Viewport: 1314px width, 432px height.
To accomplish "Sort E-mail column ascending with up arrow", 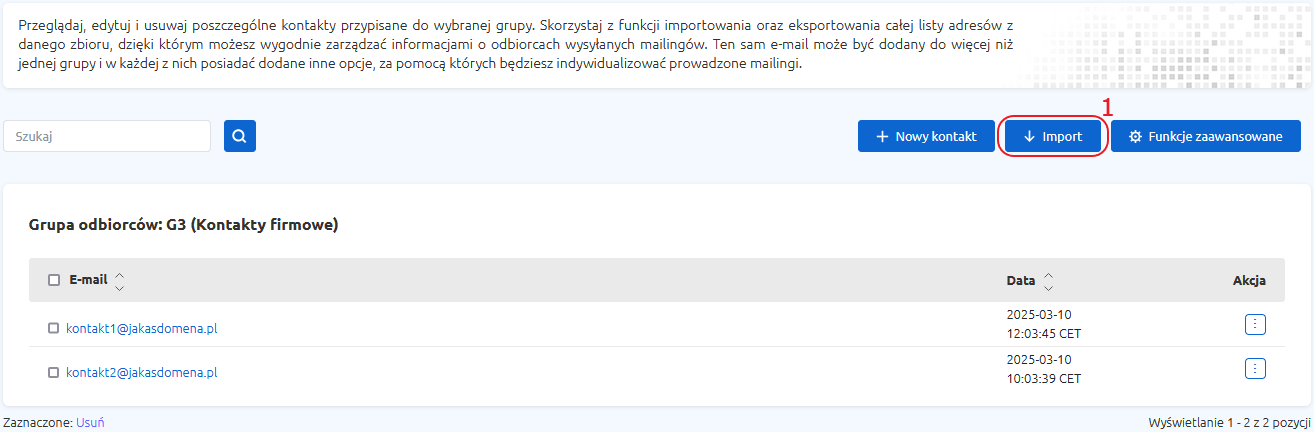I will pyautogui.click(x=120, y=275).
